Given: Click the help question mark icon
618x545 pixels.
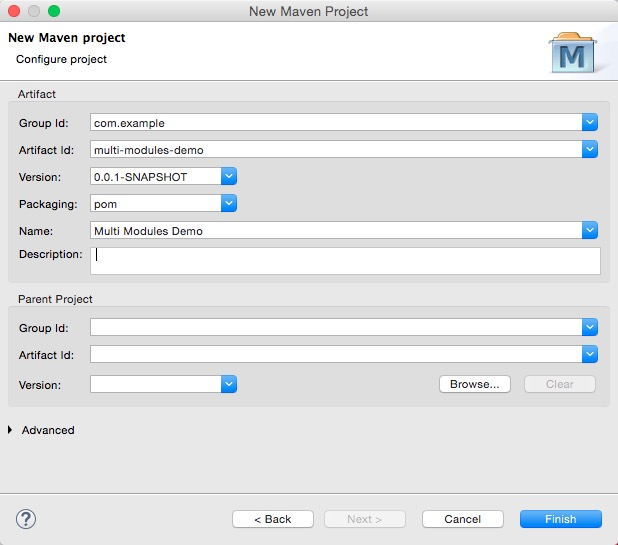Looking at the screenshot, I should pos(26,518).
